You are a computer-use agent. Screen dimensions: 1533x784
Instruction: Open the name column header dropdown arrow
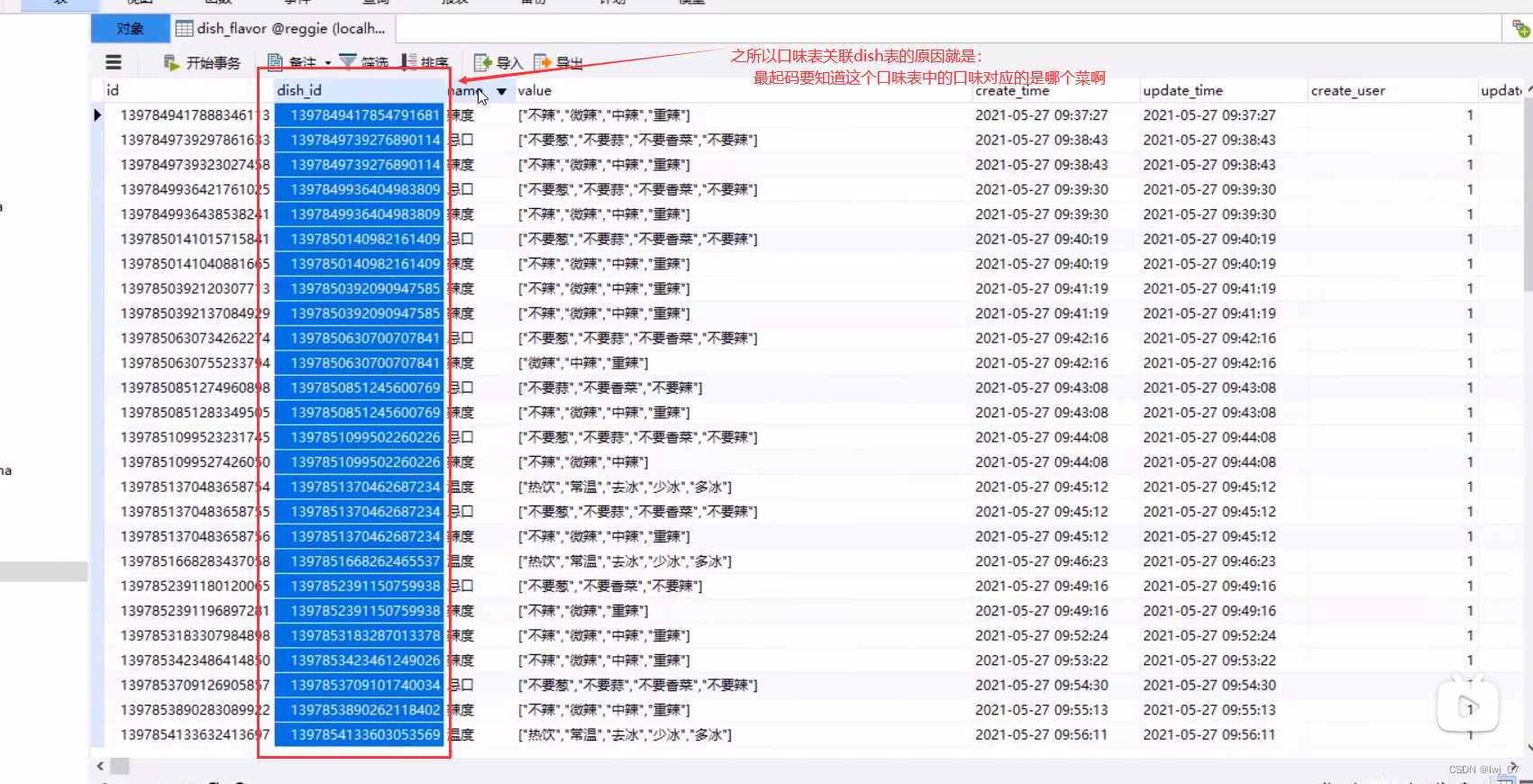click(x=501, y=91)
